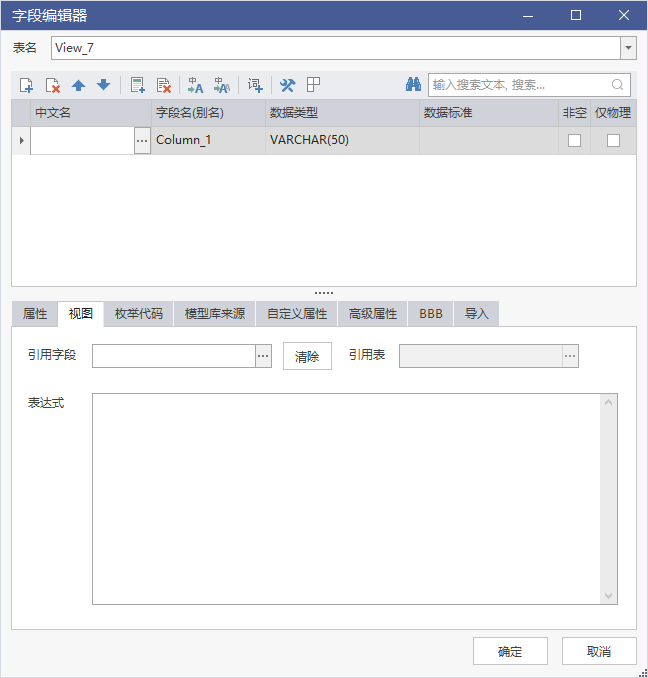This screenshot has height=678, width=648.
Task: Click inside the 表达式 text area
Action: point(346,499)
